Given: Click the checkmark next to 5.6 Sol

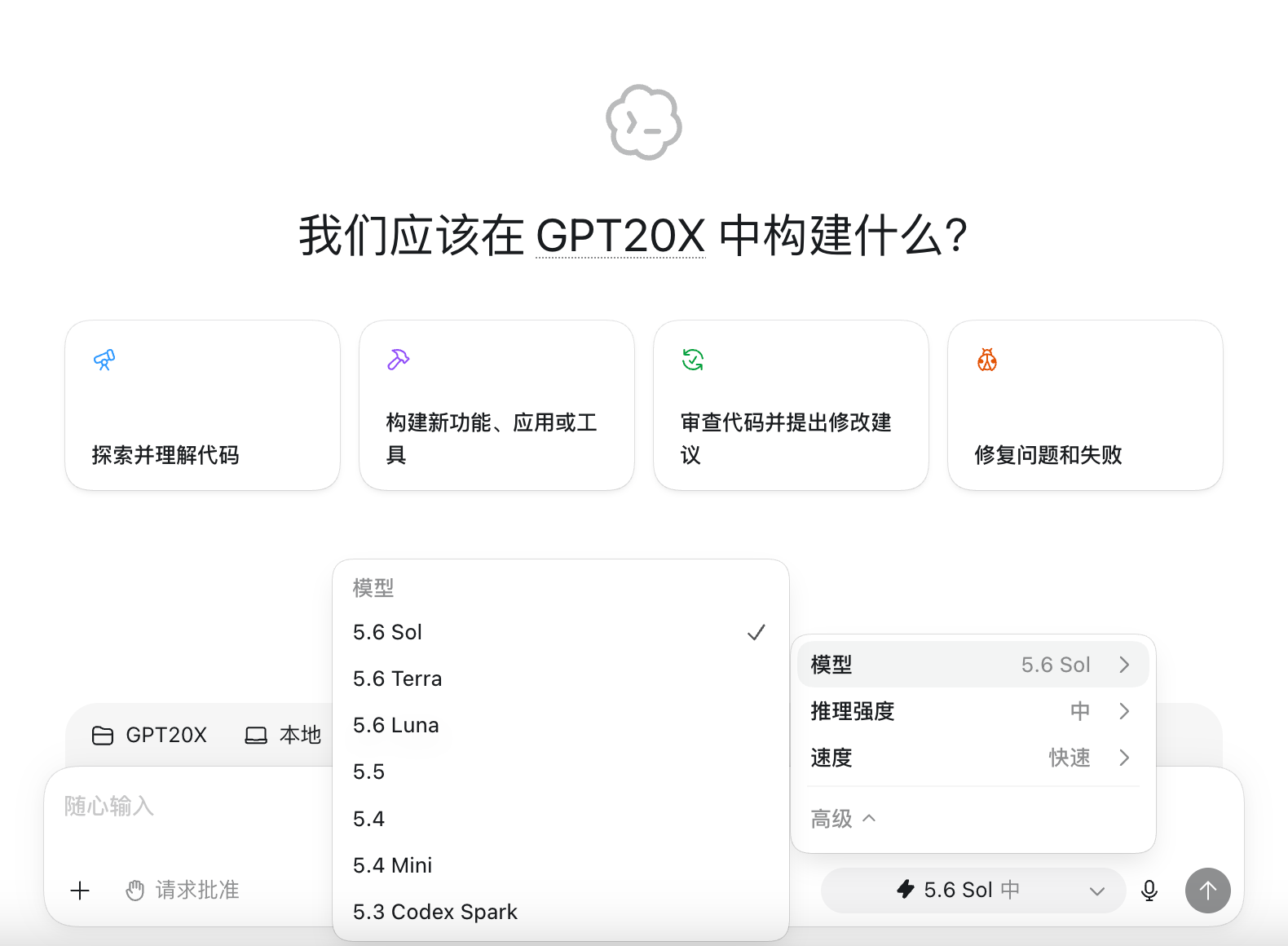Looking at the screenshot, I should point(756,633).
